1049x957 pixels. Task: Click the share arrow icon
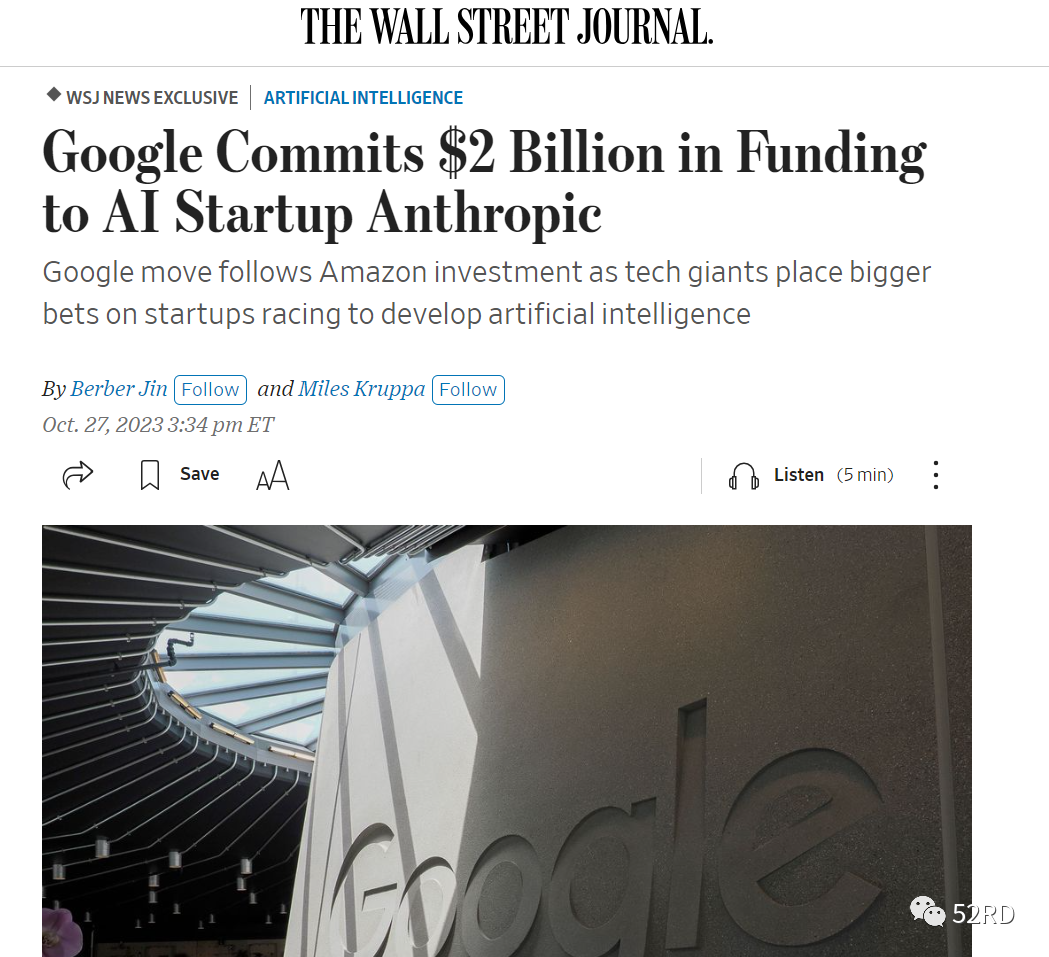point(78,474)
